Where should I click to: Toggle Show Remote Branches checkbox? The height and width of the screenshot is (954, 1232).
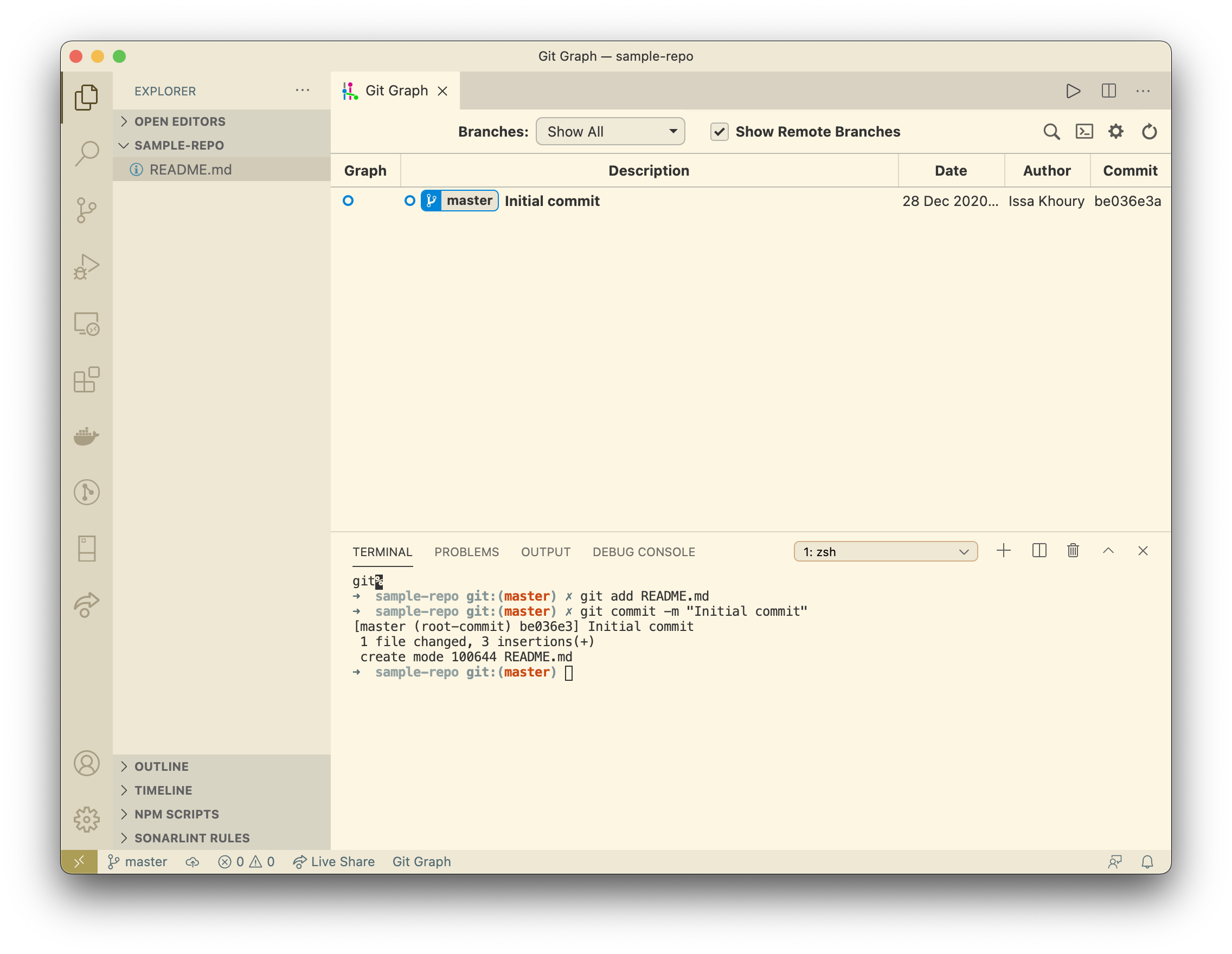tap(719, 132)
